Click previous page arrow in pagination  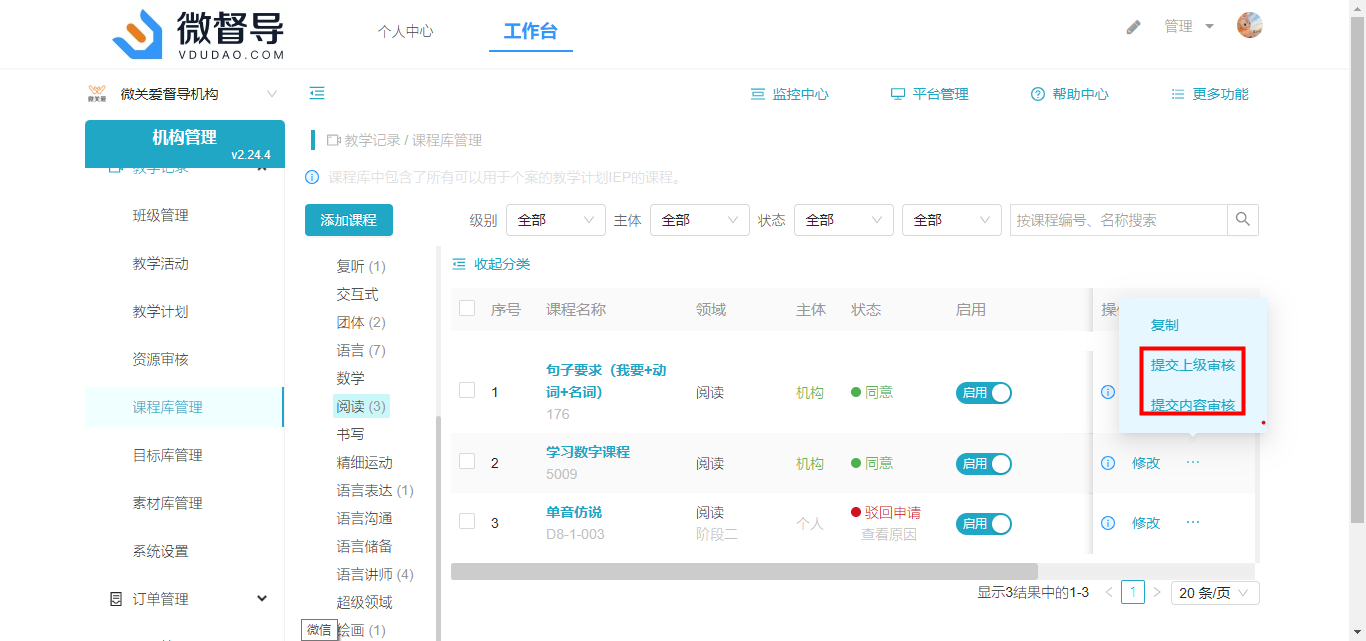[1108, 593]
